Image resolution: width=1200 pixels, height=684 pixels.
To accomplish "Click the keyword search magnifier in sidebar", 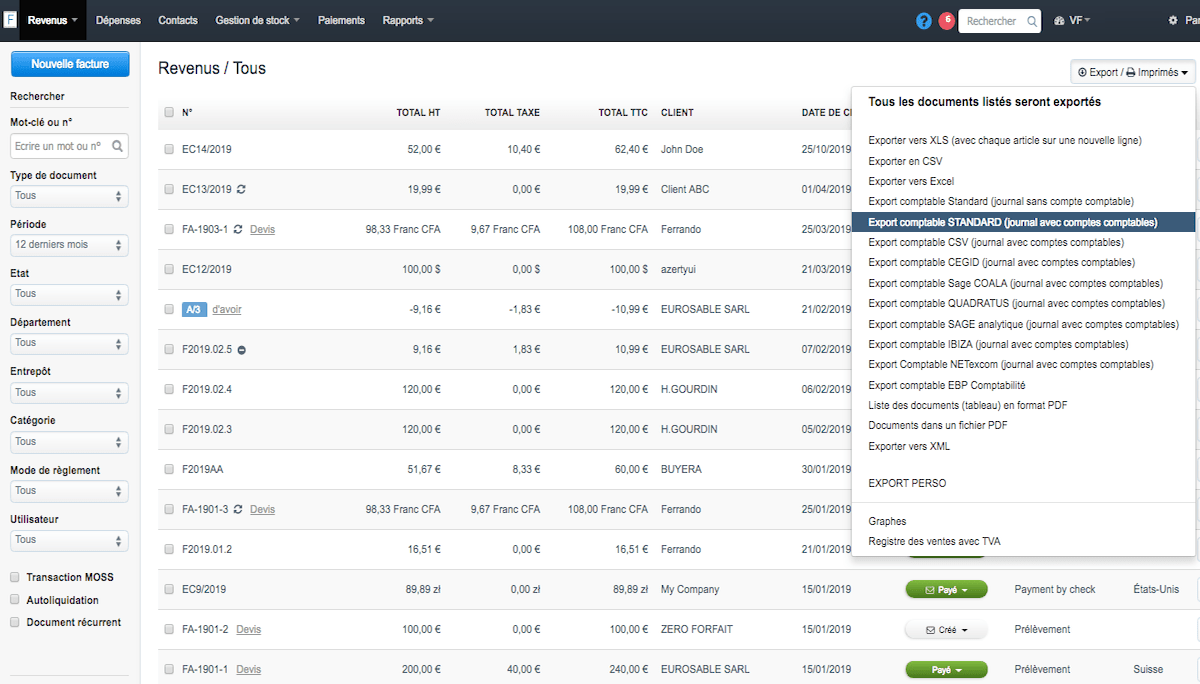I will click(118, 146).
